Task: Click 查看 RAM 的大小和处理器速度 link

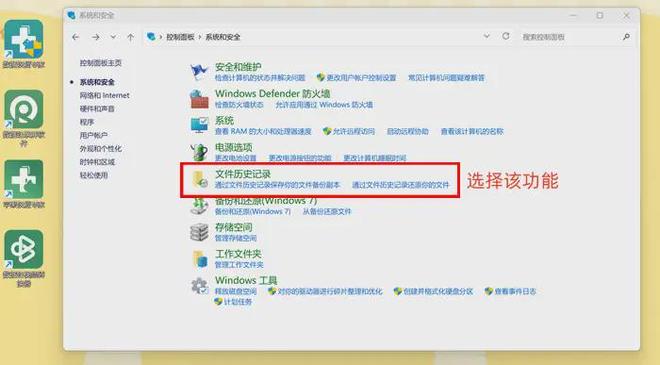Action: (x=263, y=131)
